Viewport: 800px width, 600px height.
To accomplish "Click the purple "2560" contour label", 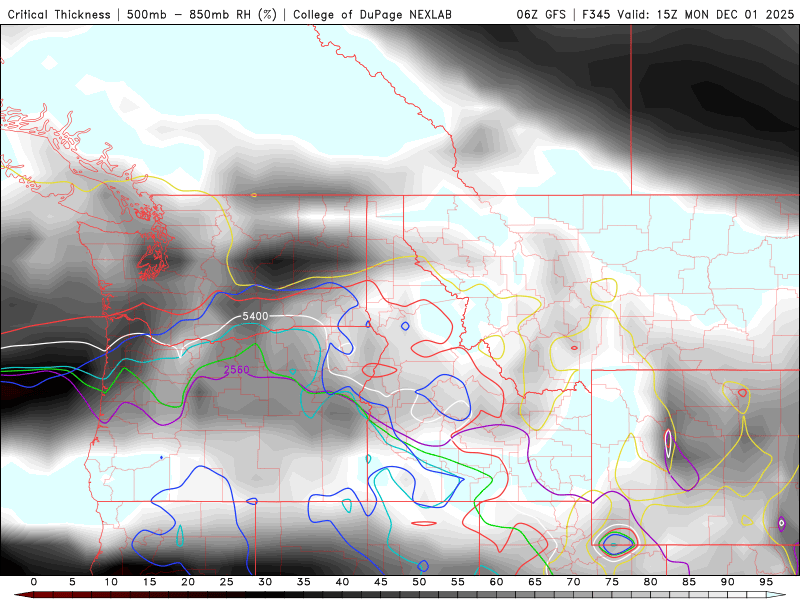I will pyautogui.click(x=237, y=369).
